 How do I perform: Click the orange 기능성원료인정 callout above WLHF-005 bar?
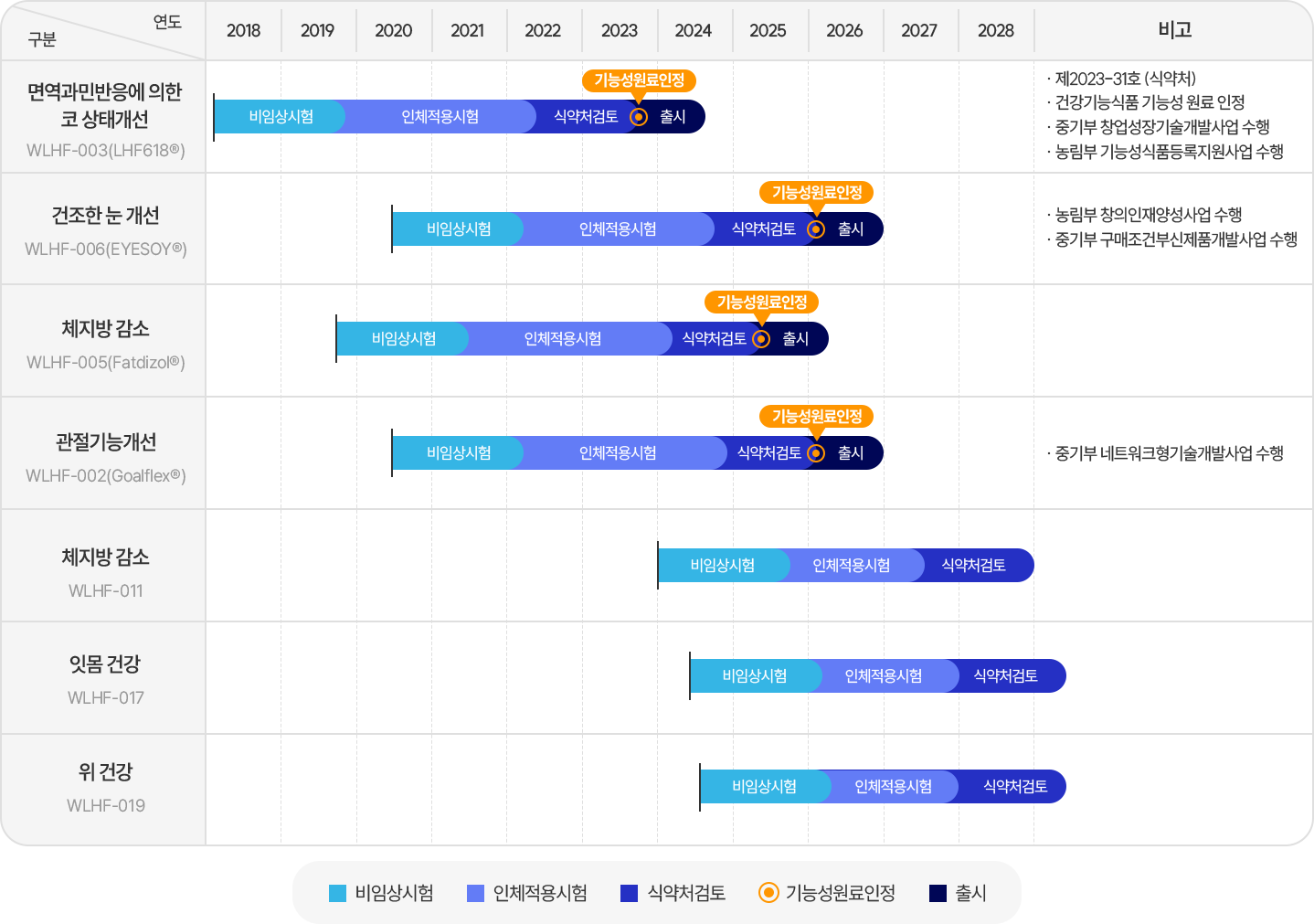762,303
